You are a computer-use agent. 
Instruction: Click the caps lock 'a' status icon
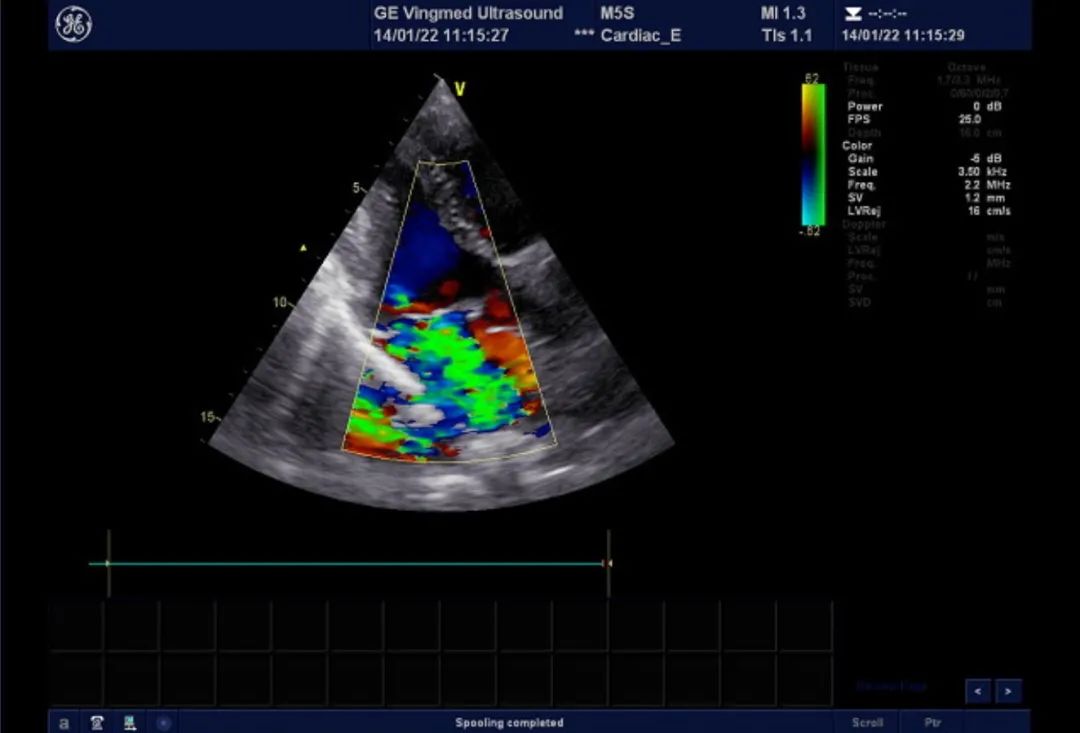(64, 722)
